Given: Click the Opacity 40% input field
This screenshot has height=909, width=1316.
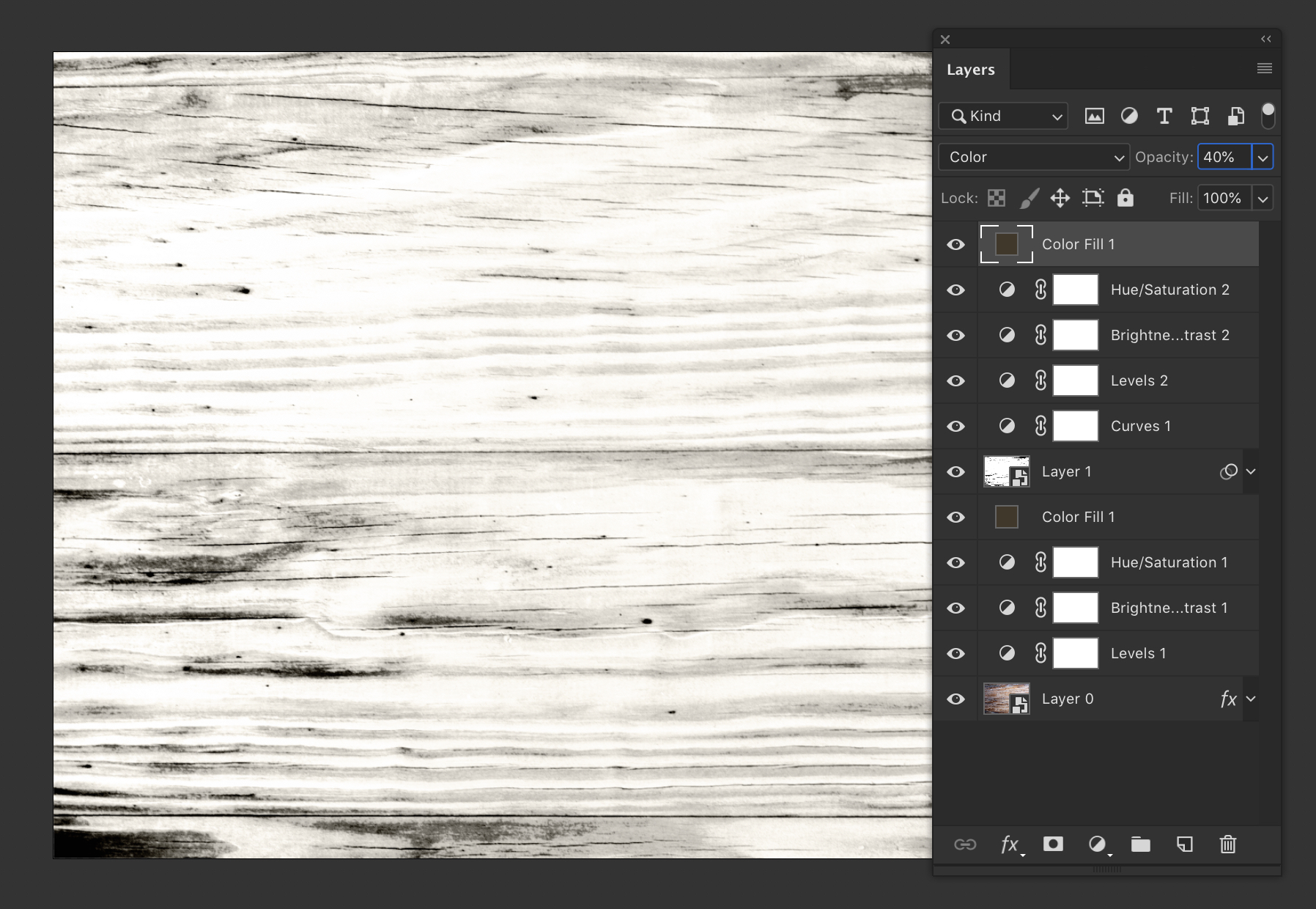Looking at the screenshot, I should pos(1224,157).
